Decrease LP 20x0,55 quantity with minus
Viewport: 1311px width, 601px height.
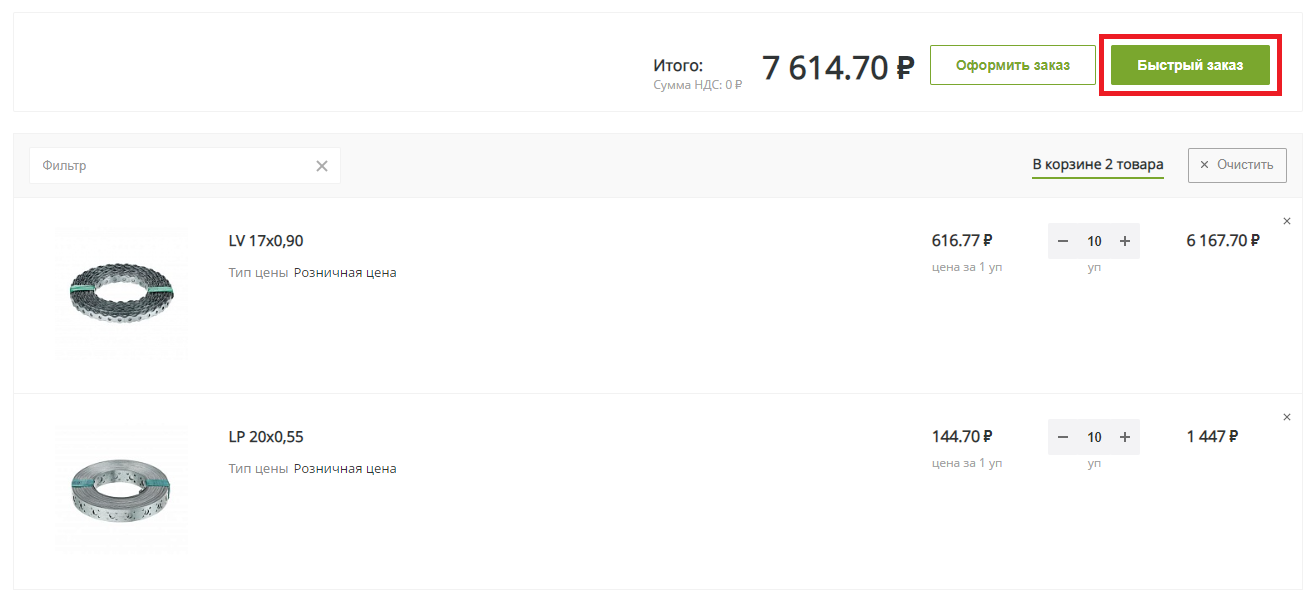pyautogui.click(x=1063, y=437)
